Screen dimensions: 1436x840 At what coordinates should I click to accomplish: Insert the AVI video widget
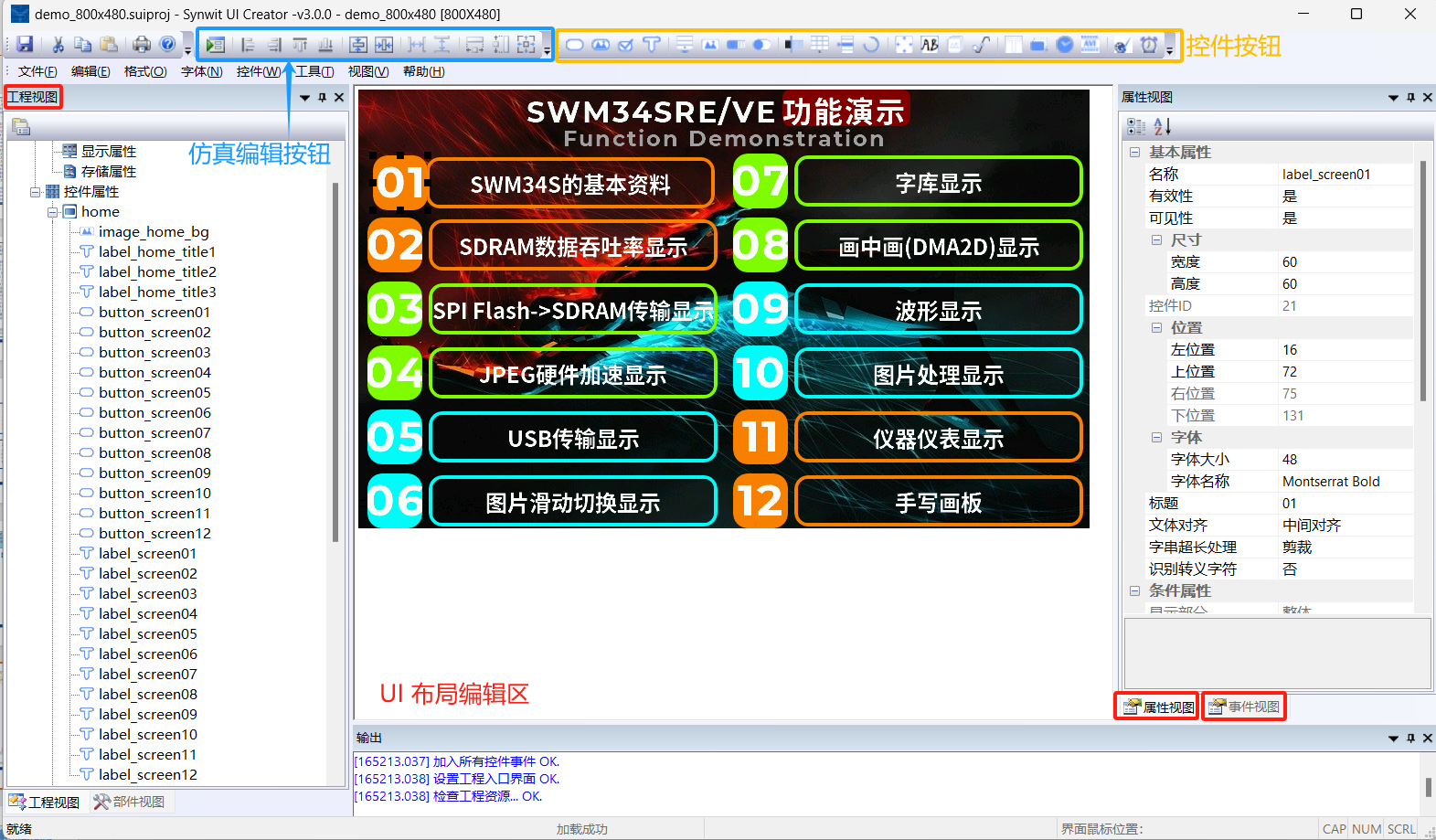(x=1090, y=44)
